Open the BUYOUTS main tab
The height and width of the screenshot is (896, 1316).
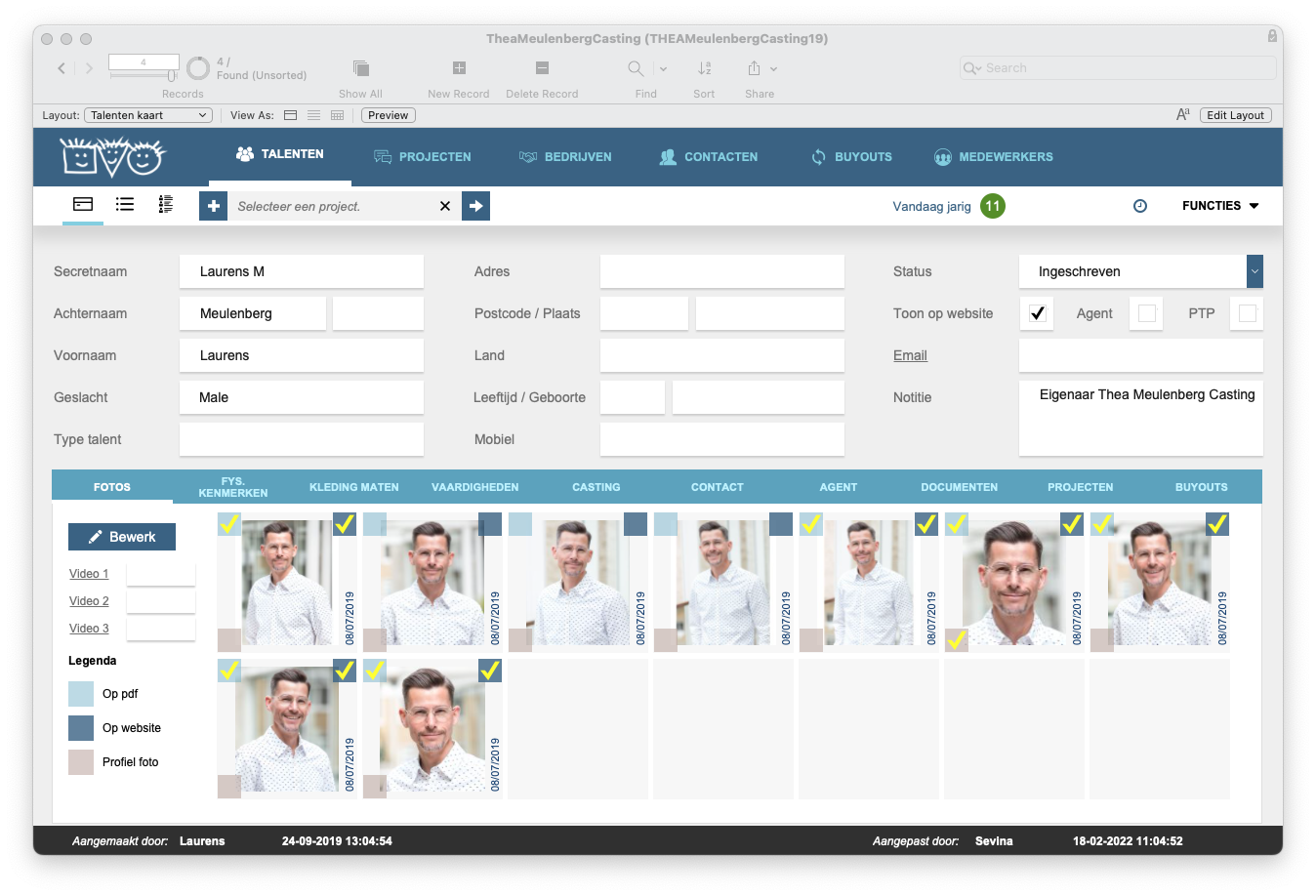click(x=851, y=156)
